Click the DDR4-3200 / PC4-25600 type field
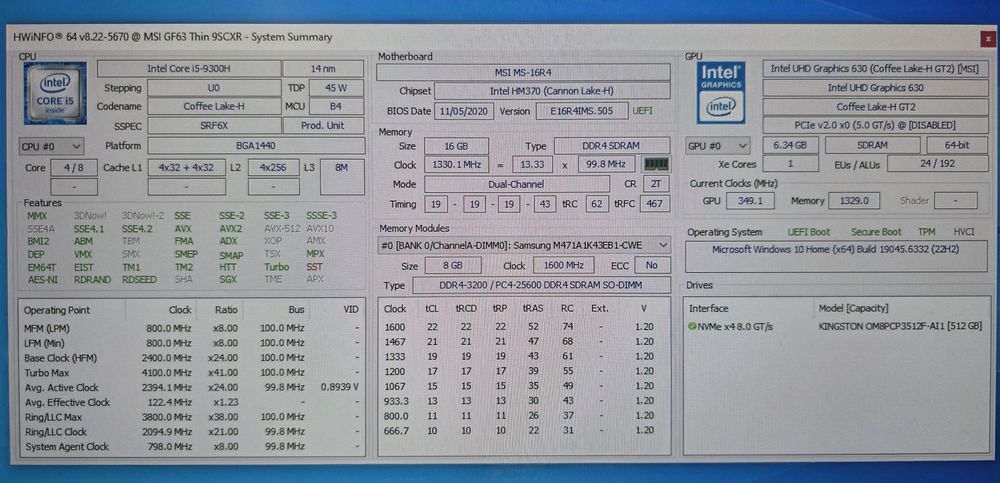1000x483 pixels. click(541, 285)
